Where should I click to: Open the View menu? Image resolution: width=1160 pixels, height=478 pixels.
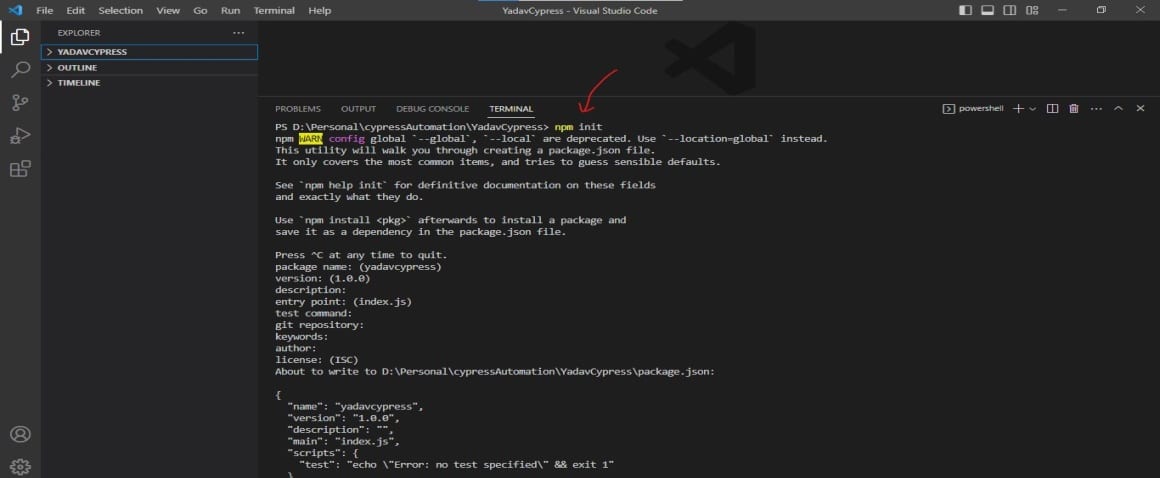[168, 10]
